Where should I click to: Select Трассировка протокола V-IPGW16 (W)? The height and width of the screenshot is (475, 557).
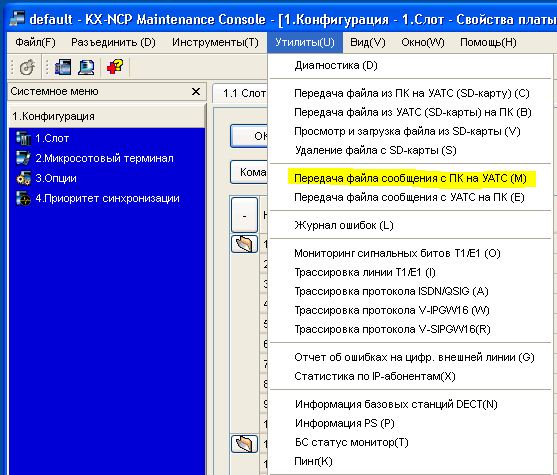pyautogui.click(x=410, y=310)
